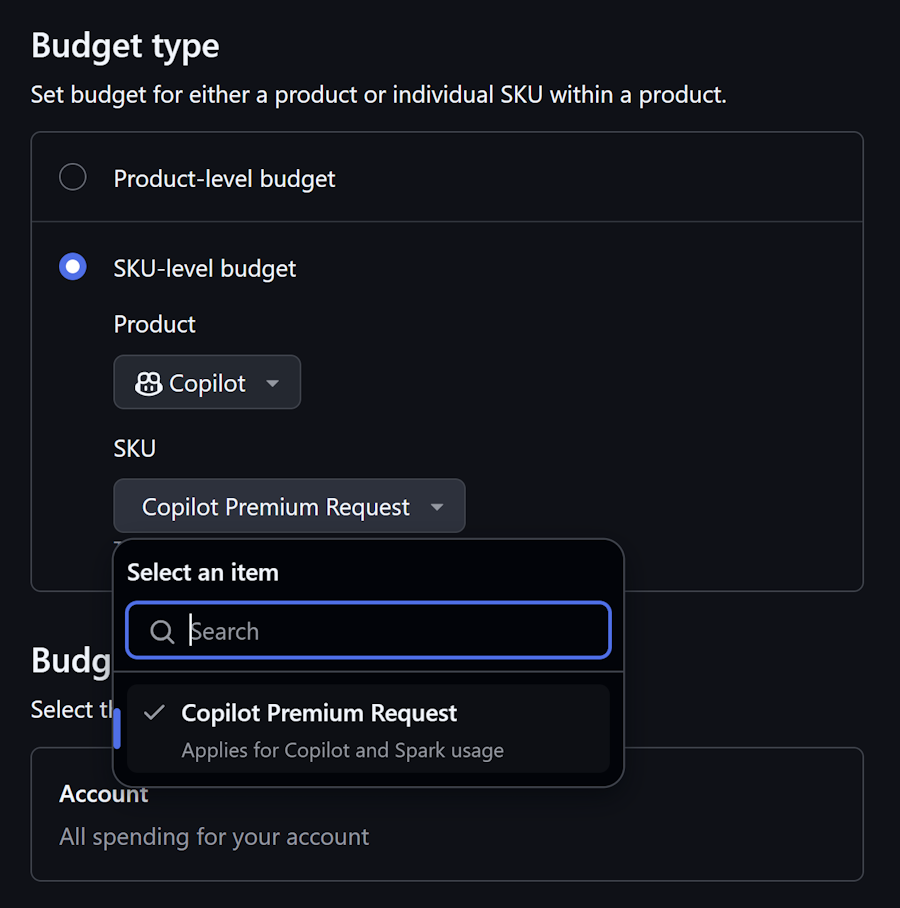Select the Account budget scope card
The height and width of the screenshot is (908, 900).
447,814
